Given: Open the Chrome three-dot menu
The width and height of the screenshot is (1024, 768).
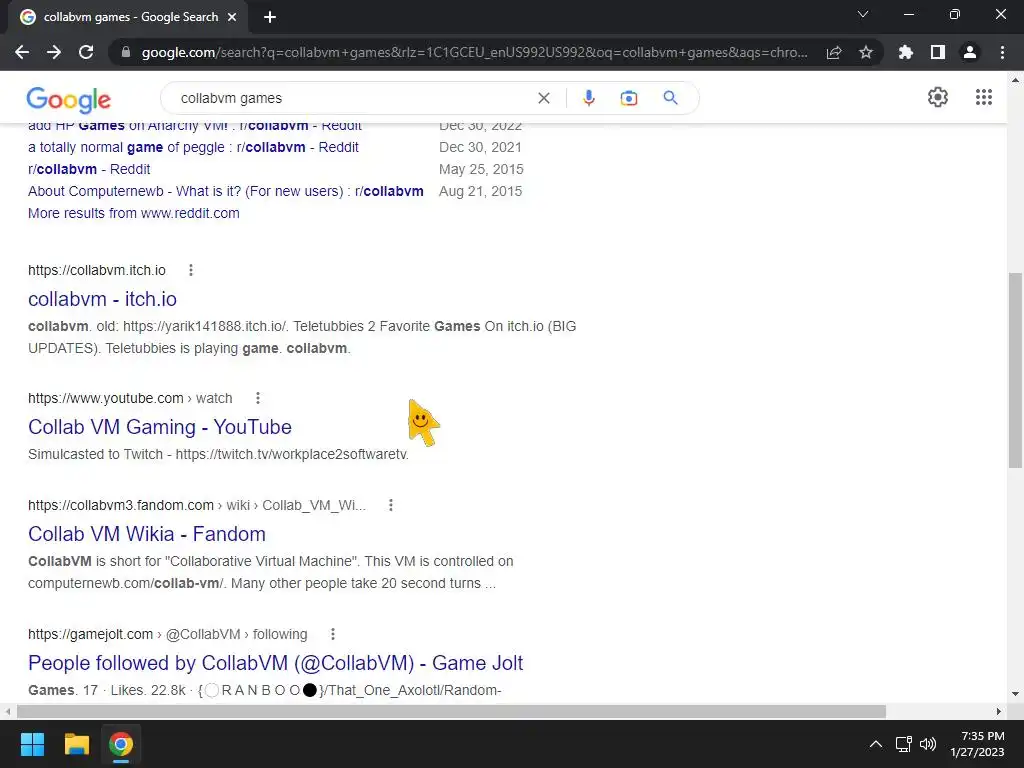Looking at the screenshot, I should [x=1002, y=52].
